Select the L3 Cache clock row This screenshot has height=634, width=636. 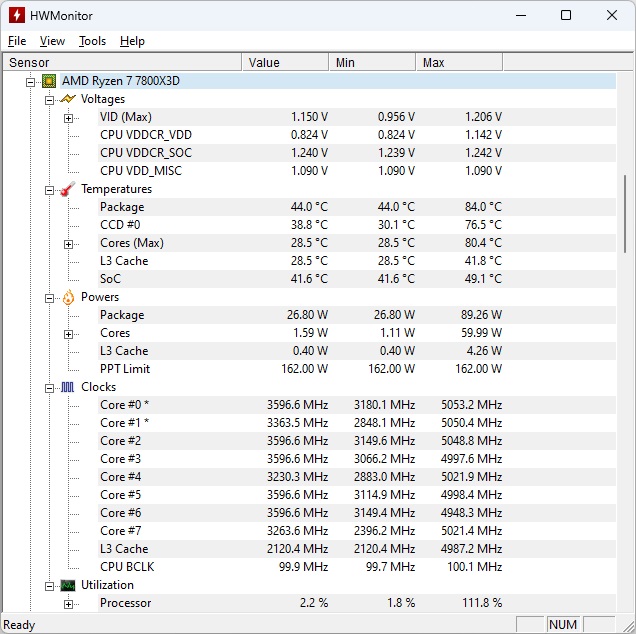click(357, 549)
